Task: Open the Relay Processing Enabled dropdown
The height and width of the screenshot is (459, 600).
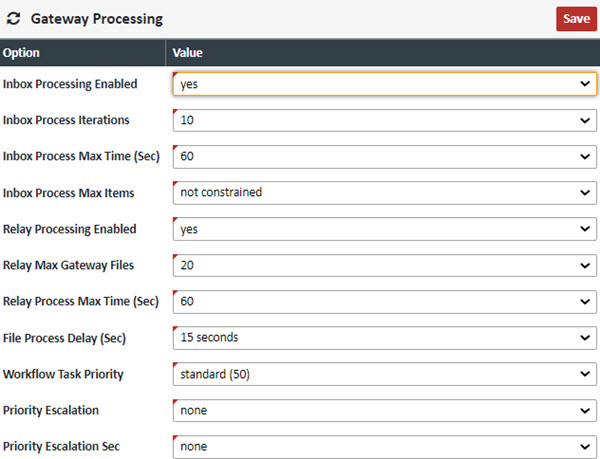Action: coord(385,229)
